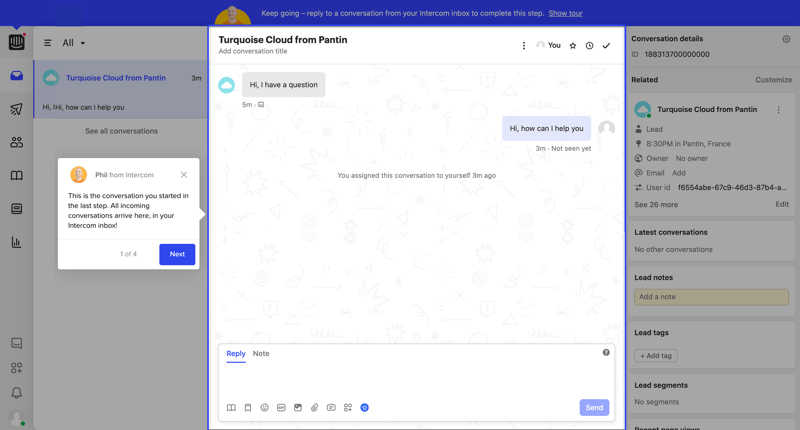This screenshot has width=800, height=430.
Task: Open three-dot menu on Turquoise Cloud profile card
Action: tap(779, 110)
